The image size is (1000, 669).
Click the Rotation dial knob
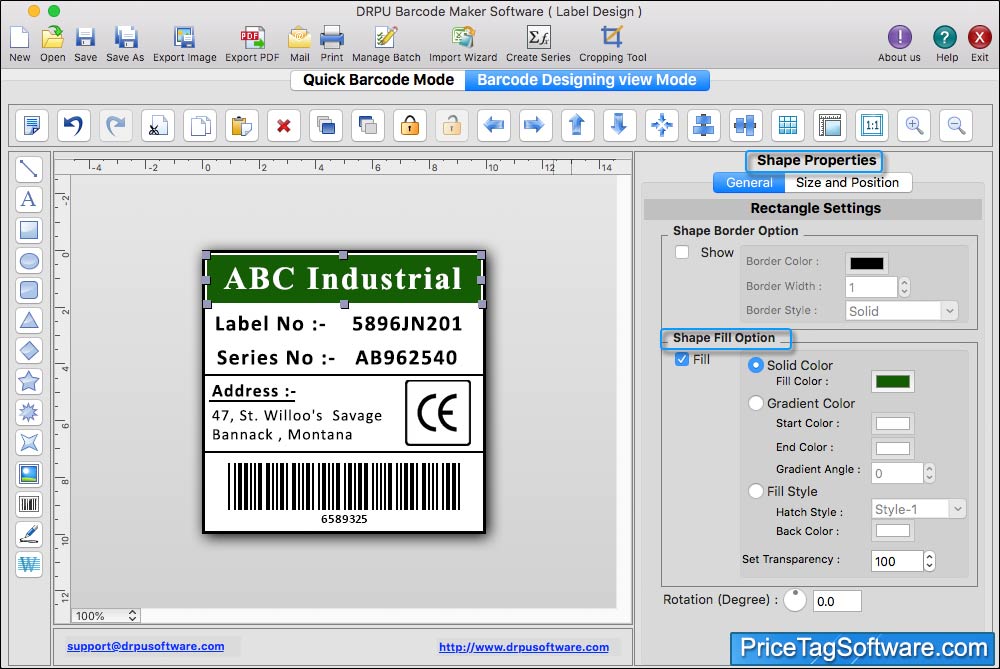tap(795, 600)
